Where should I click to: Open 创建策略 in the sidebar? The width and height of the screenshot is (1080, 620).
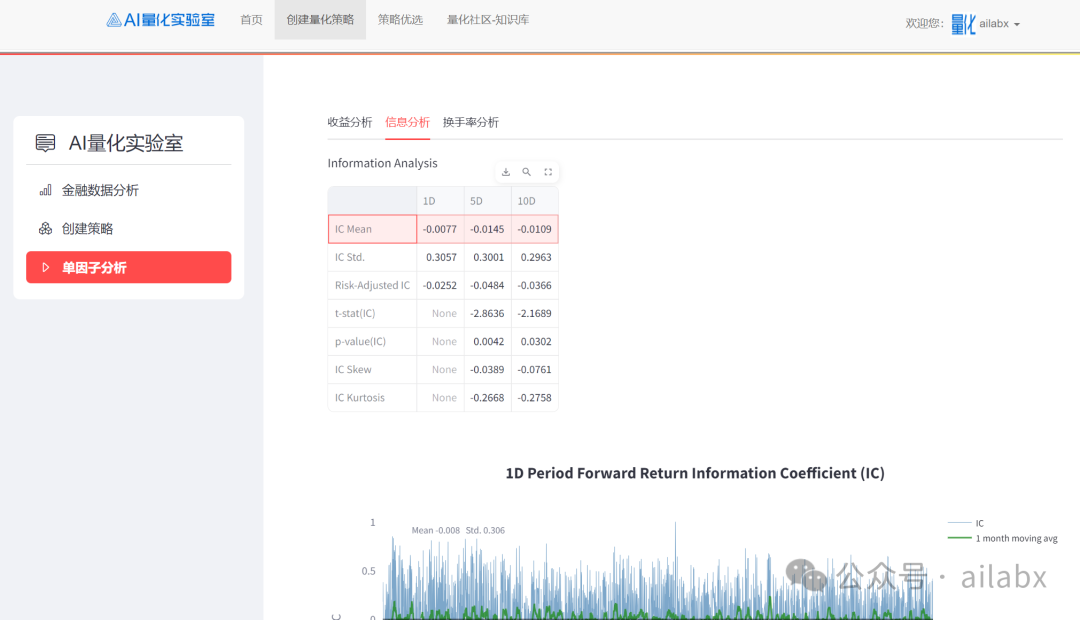pyautogui.click(x=87, y=229)
